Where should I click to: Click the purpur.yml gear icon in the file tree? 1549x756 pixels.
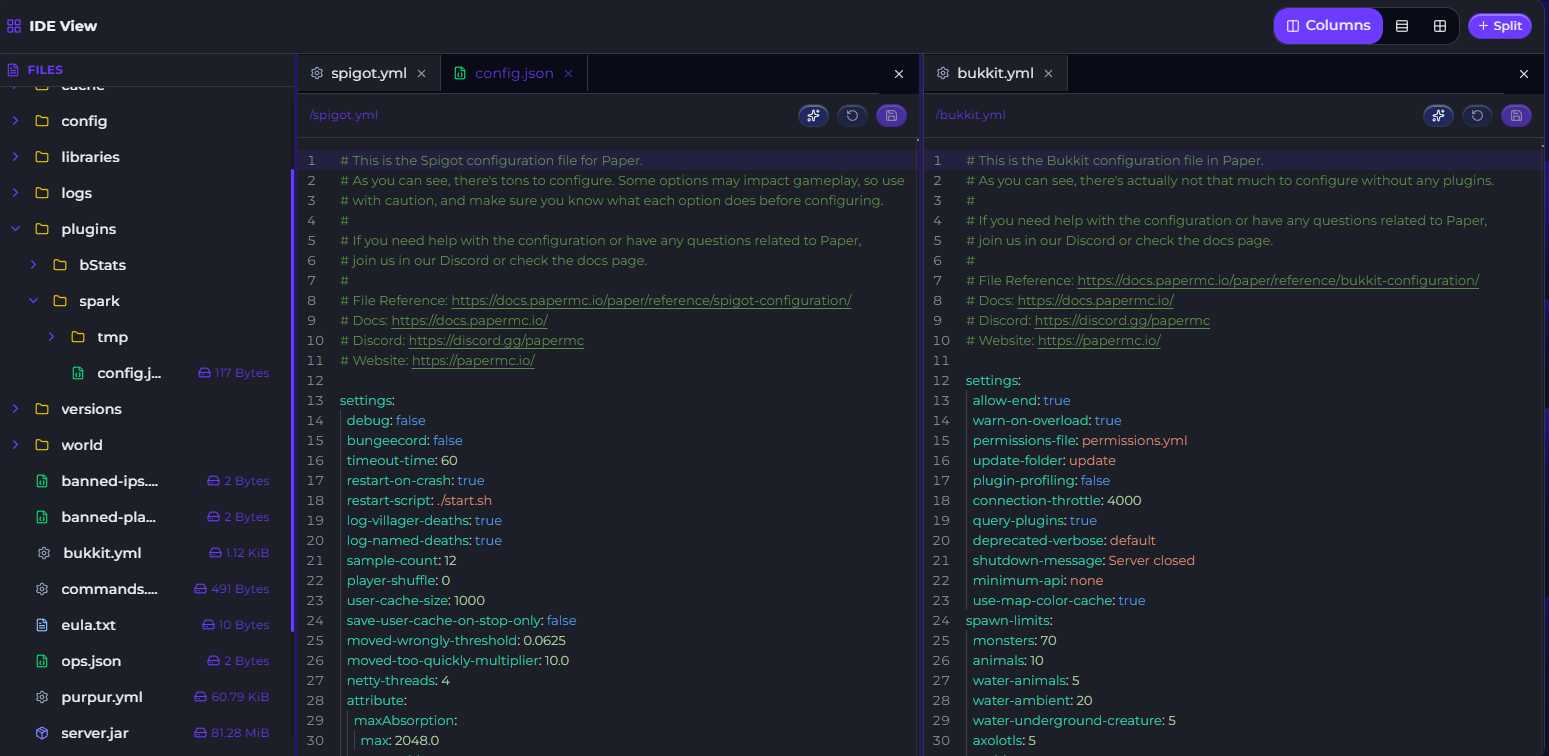[x=42, y=697]
